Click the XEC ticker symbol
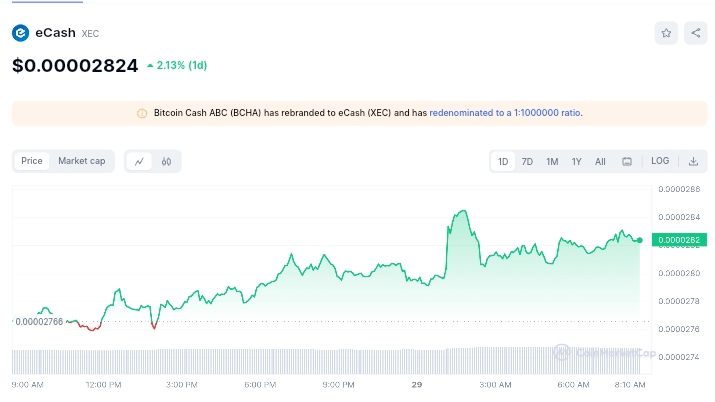This screenshot has height=402, width=715. [x=90, y=34]
